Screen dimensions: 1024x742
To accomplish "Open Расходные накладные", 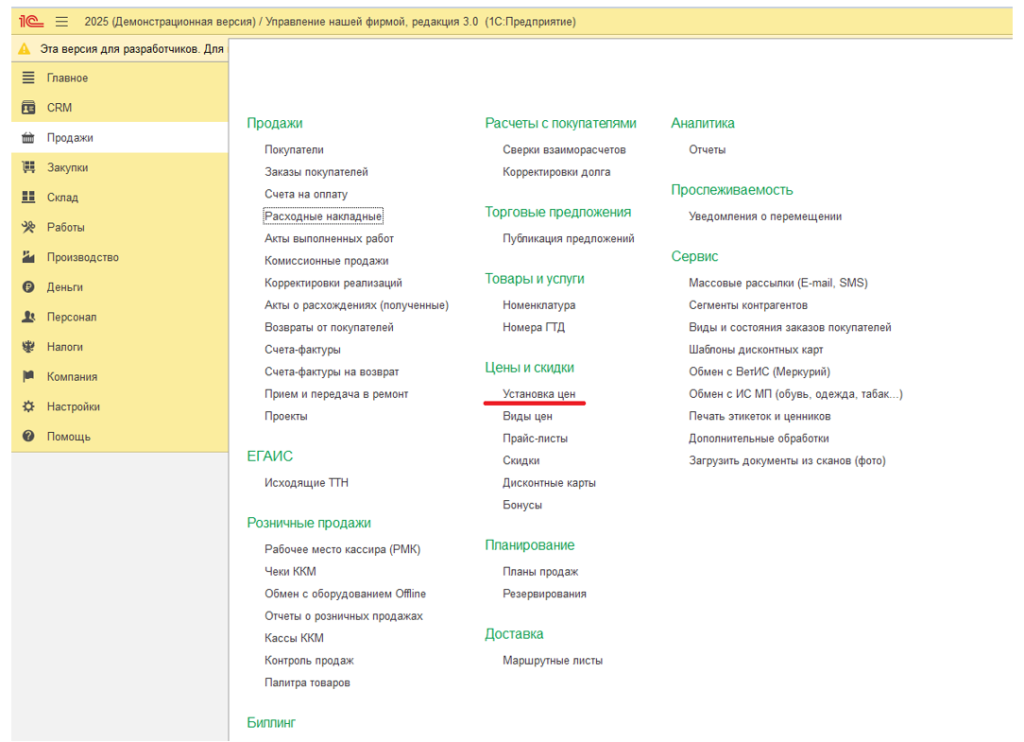I will [x=323, y=216].
